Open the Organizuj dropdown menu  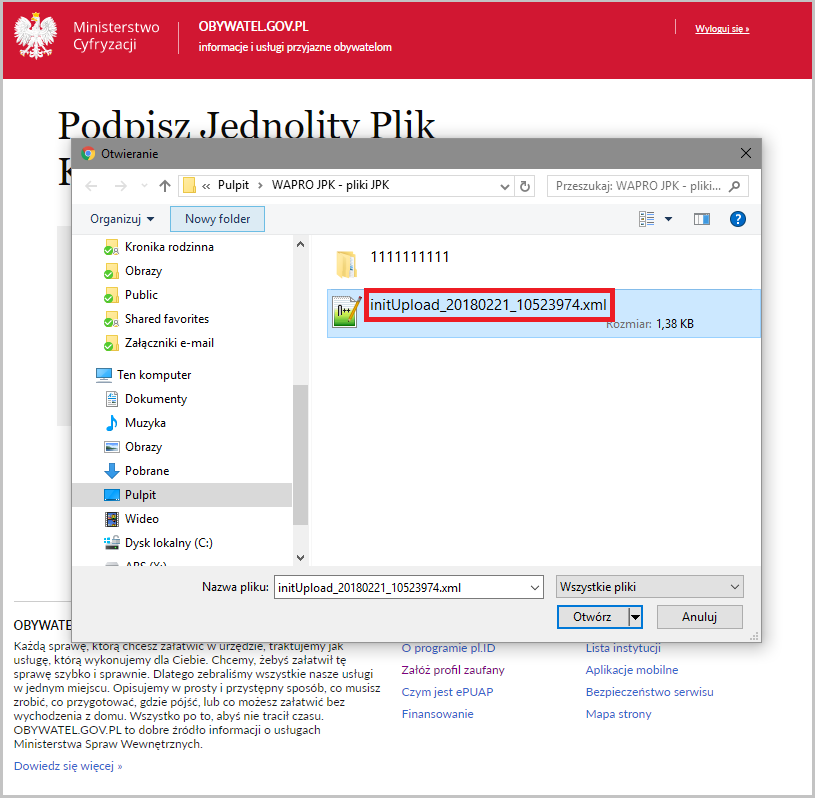click(x=122, y=218)
